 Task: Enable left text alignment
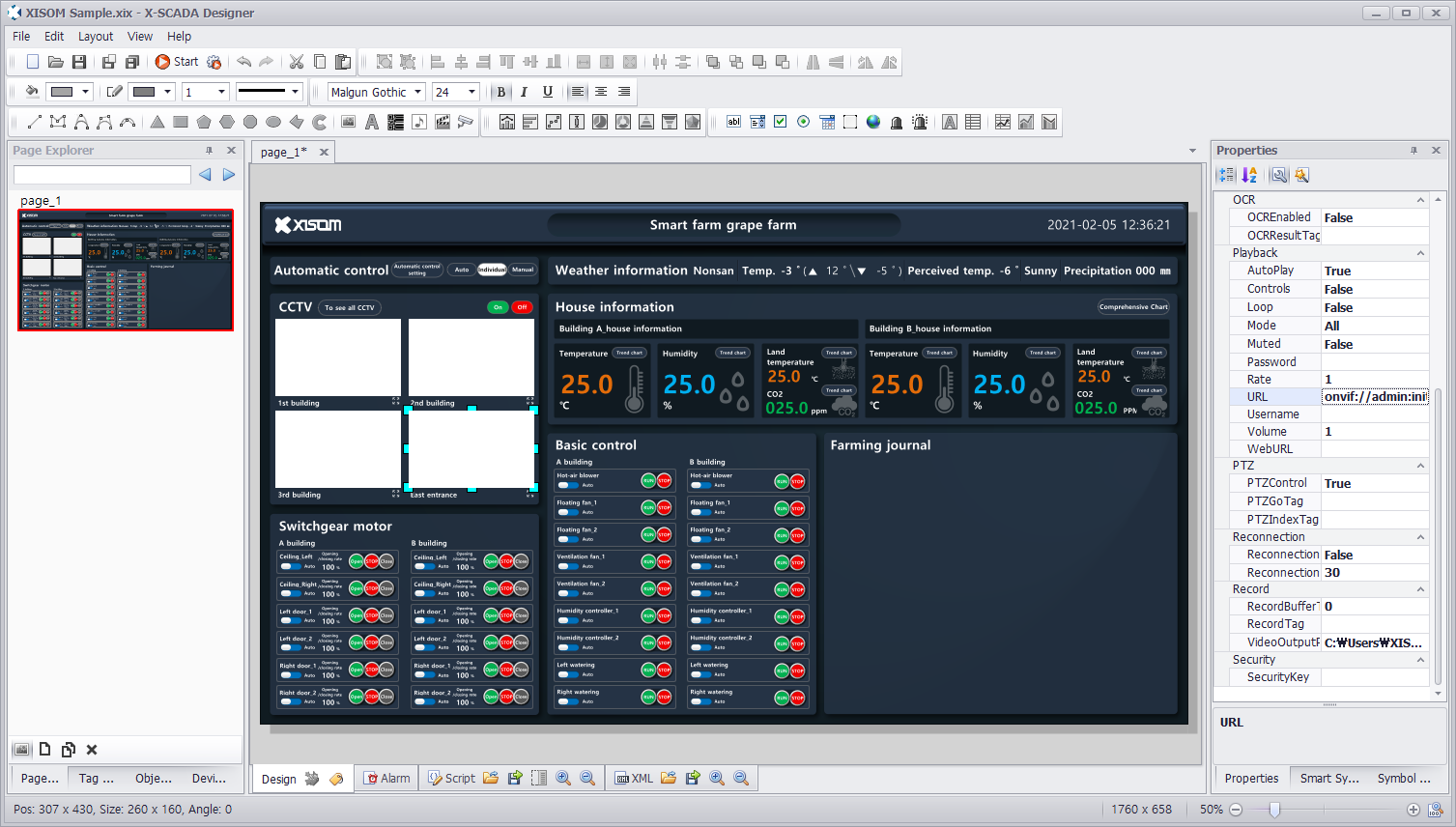(x=578, y=92)
